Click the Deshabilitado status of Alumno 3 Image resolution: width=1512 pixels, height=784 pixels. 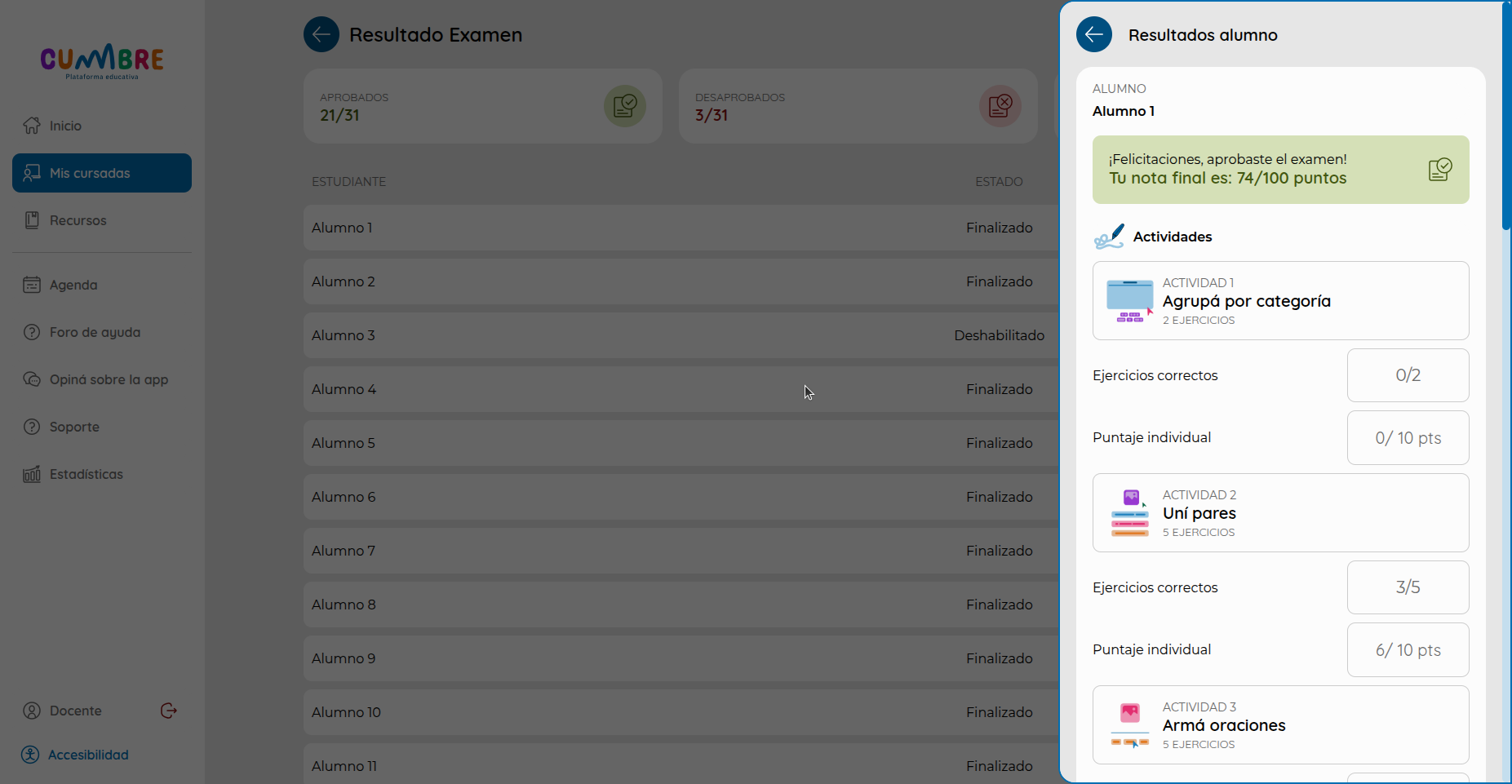click(1000, 335)
